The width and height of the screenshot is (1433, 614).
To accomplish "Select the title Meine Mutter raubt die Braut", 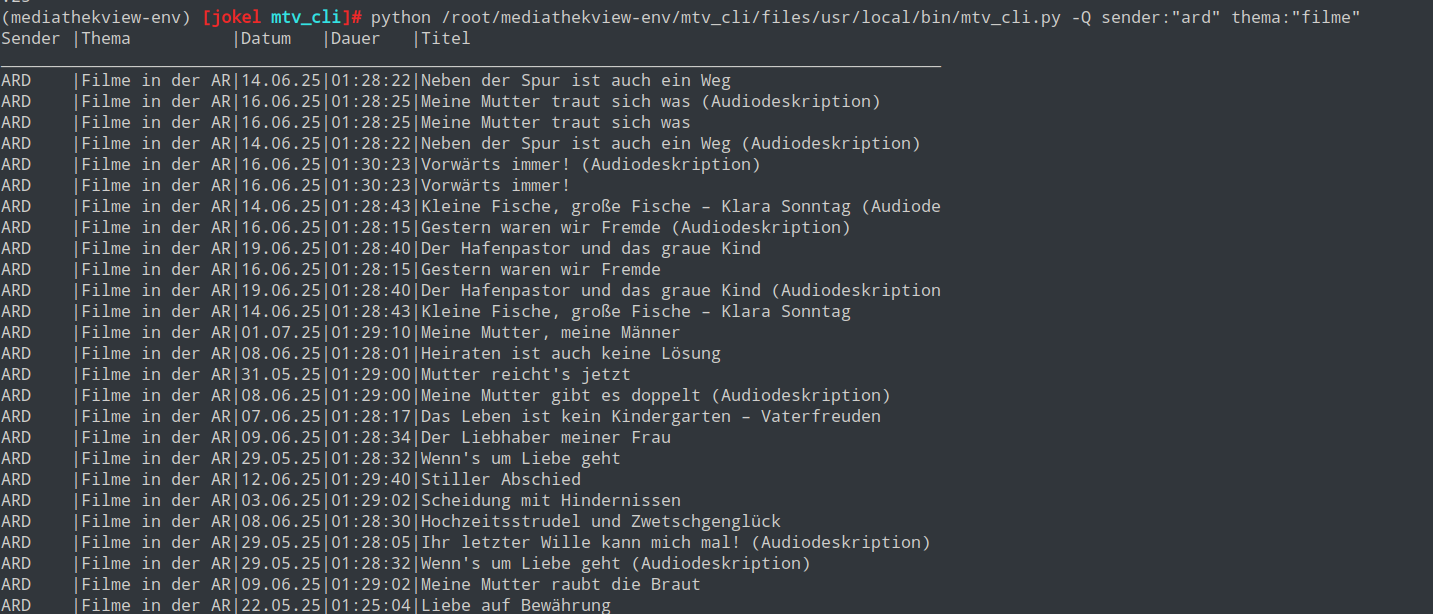I will pos(560,584).
